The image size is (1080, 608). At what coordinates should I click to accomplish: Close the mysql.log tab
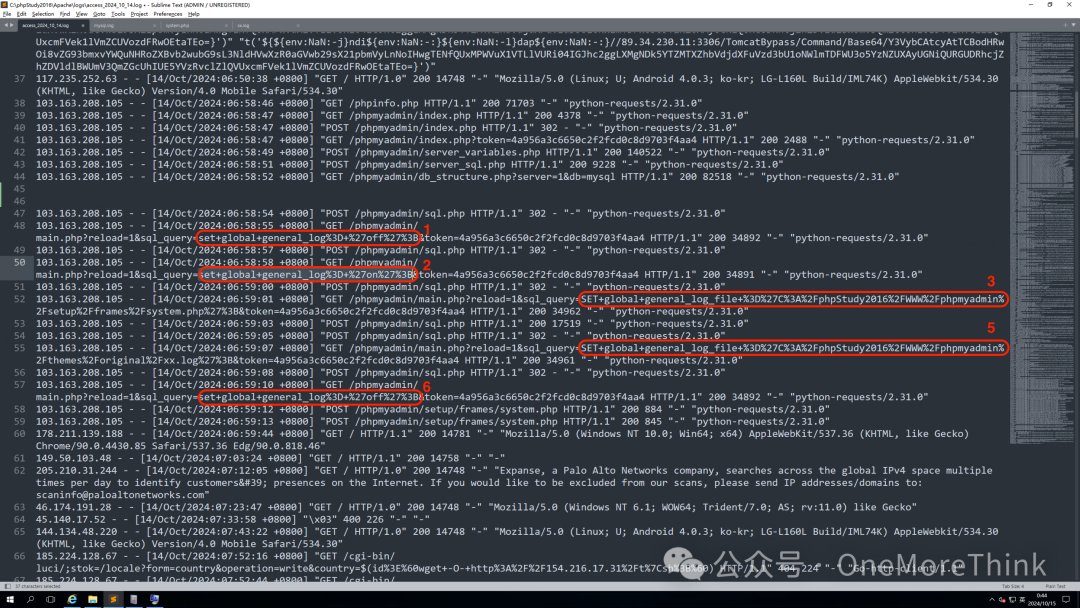point(154,25)
